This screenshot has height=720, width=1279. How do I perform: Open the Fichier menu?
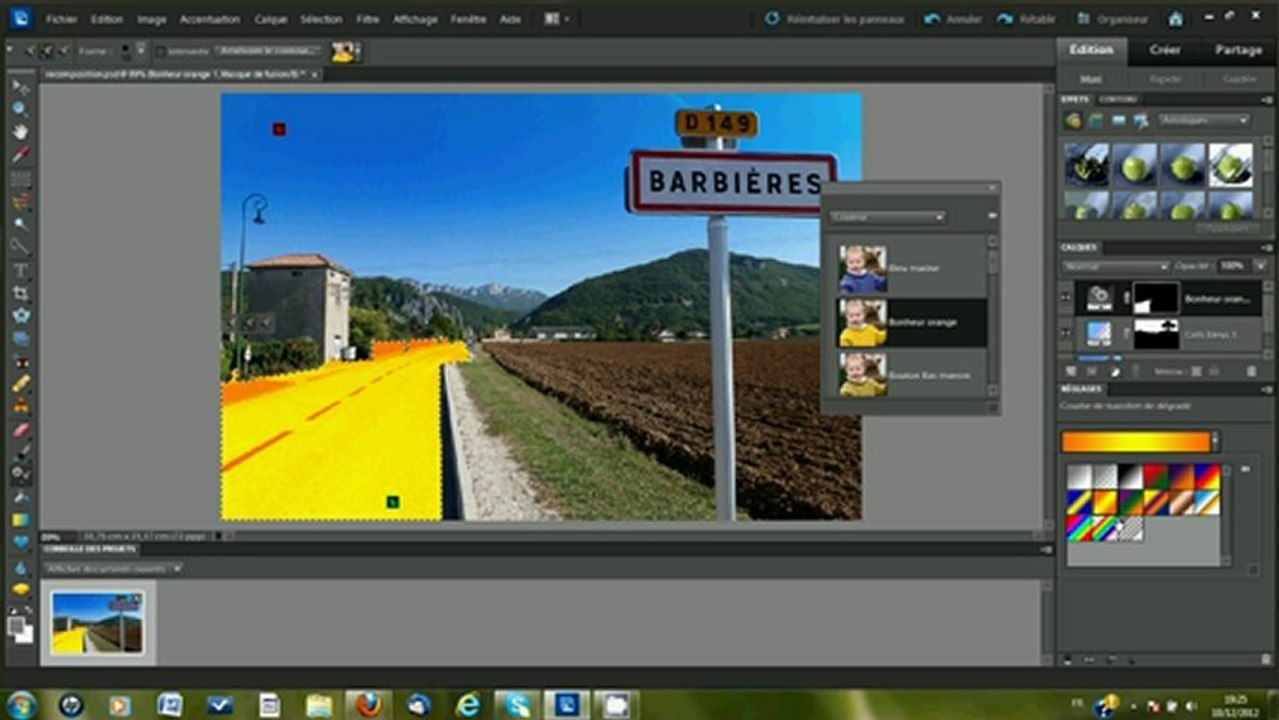[x=61, y=19]
